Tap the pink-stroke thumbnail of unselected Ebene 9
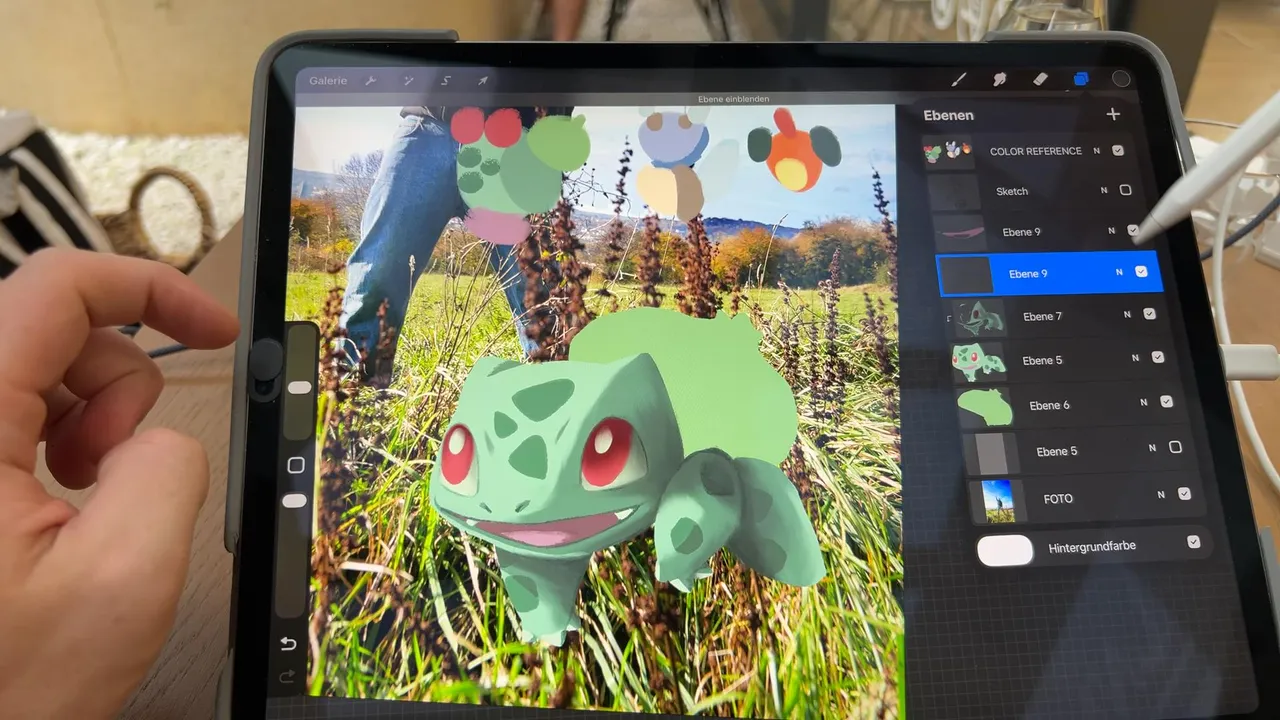The height and width of the screenshot is (720, 1280). (x=959, y=233)
